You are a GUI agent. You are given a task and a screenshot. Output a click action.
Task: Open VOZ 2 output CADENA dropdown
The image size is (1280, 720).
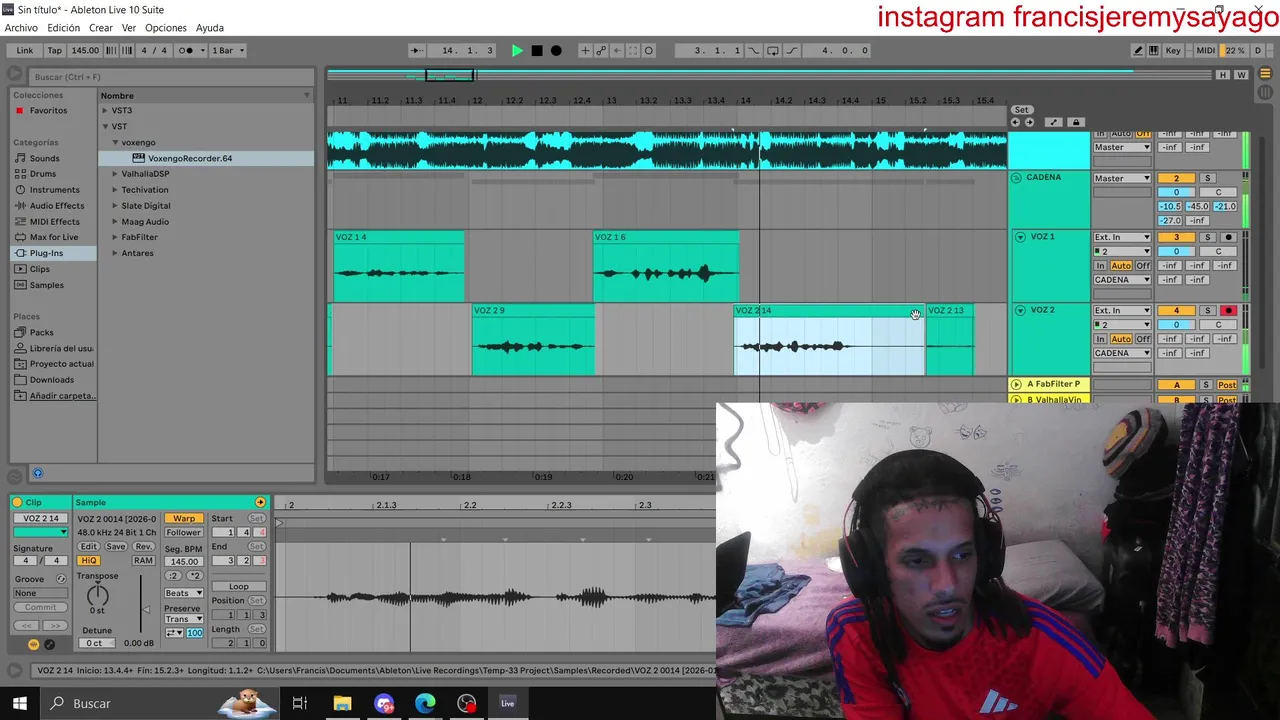click(x=1122, y=353)
